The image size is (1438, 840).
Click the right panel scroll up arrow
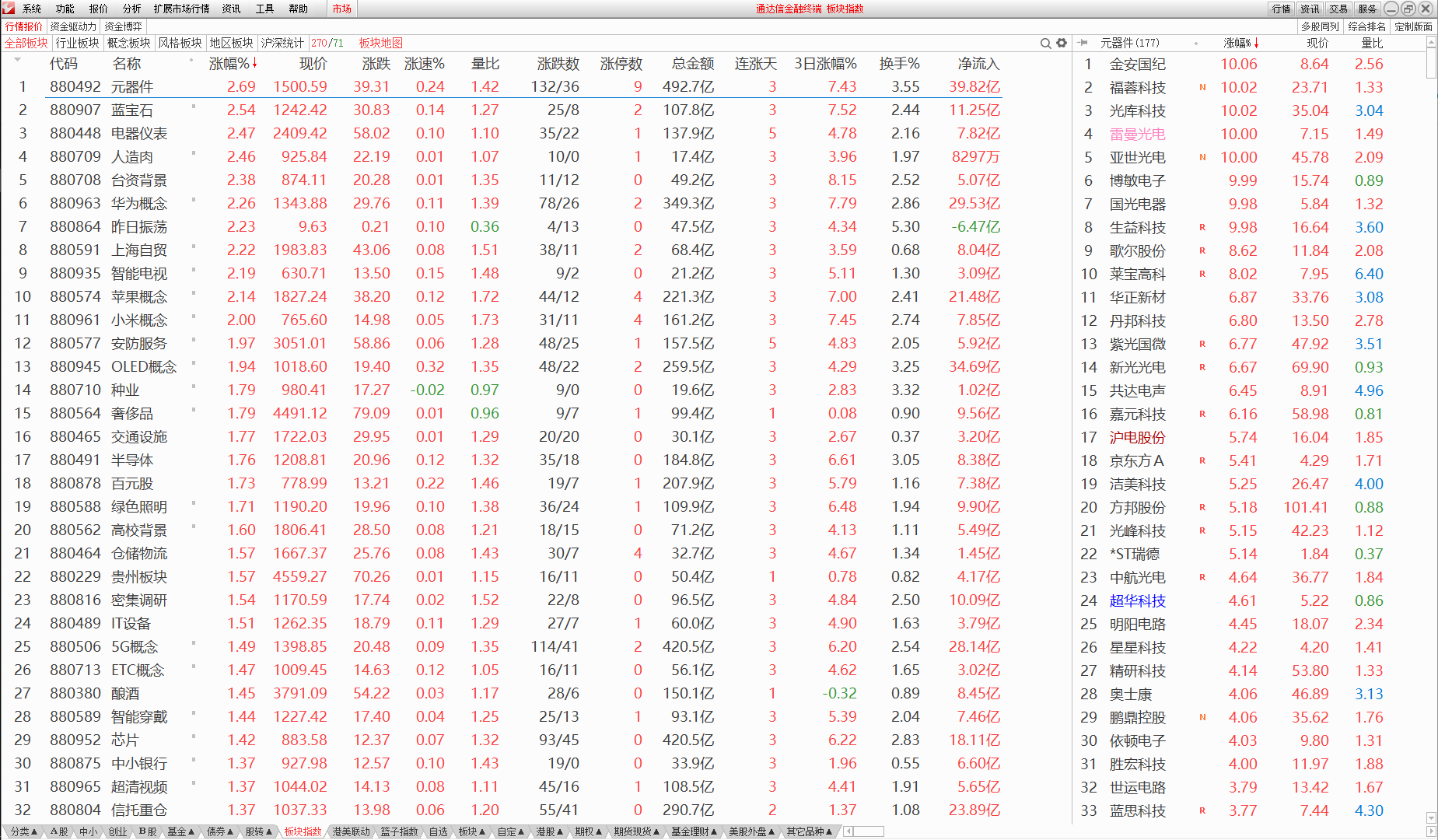pyautogui.click(x=1432, y=43)
